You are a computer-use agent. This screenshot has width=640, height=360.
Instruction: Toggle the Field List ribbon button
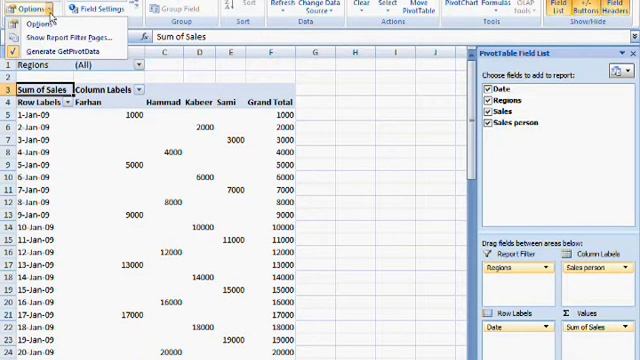pyautogui.click(x=558, y=7)
